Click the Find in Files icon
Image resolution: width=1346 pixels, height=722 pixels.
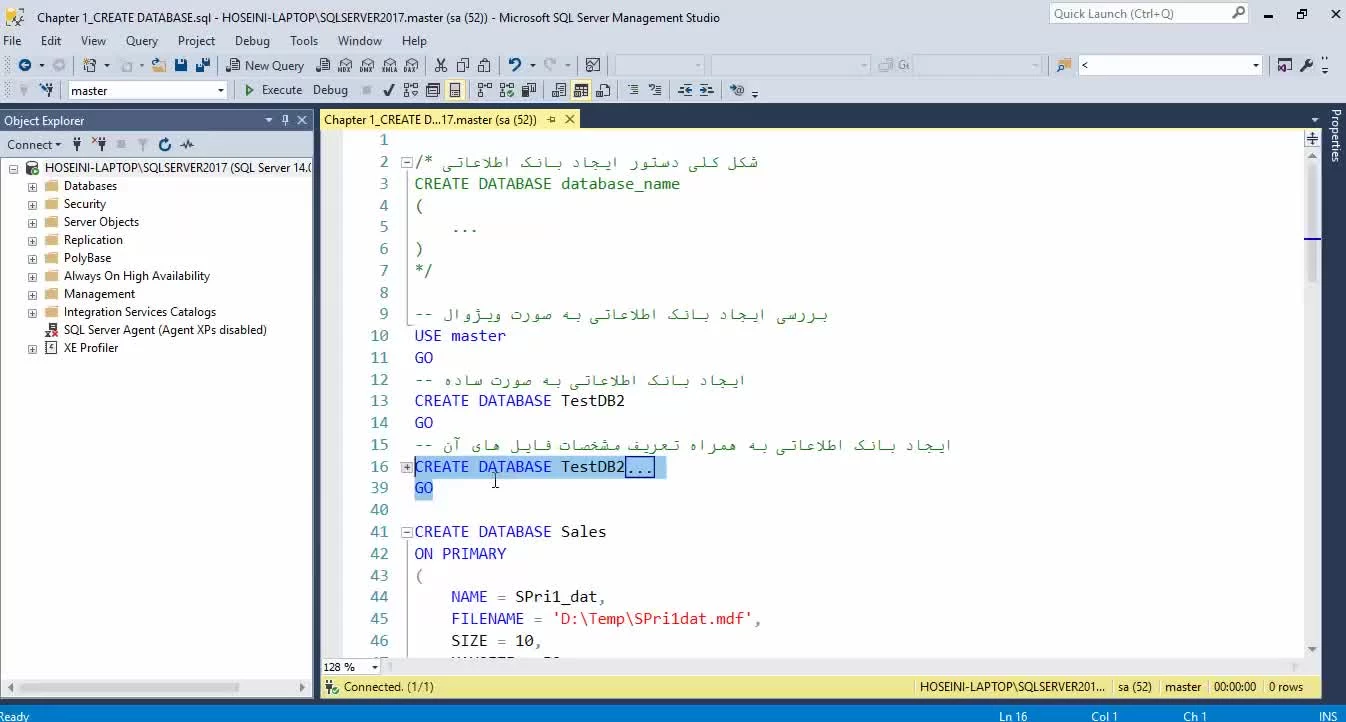pos(1064,65)
